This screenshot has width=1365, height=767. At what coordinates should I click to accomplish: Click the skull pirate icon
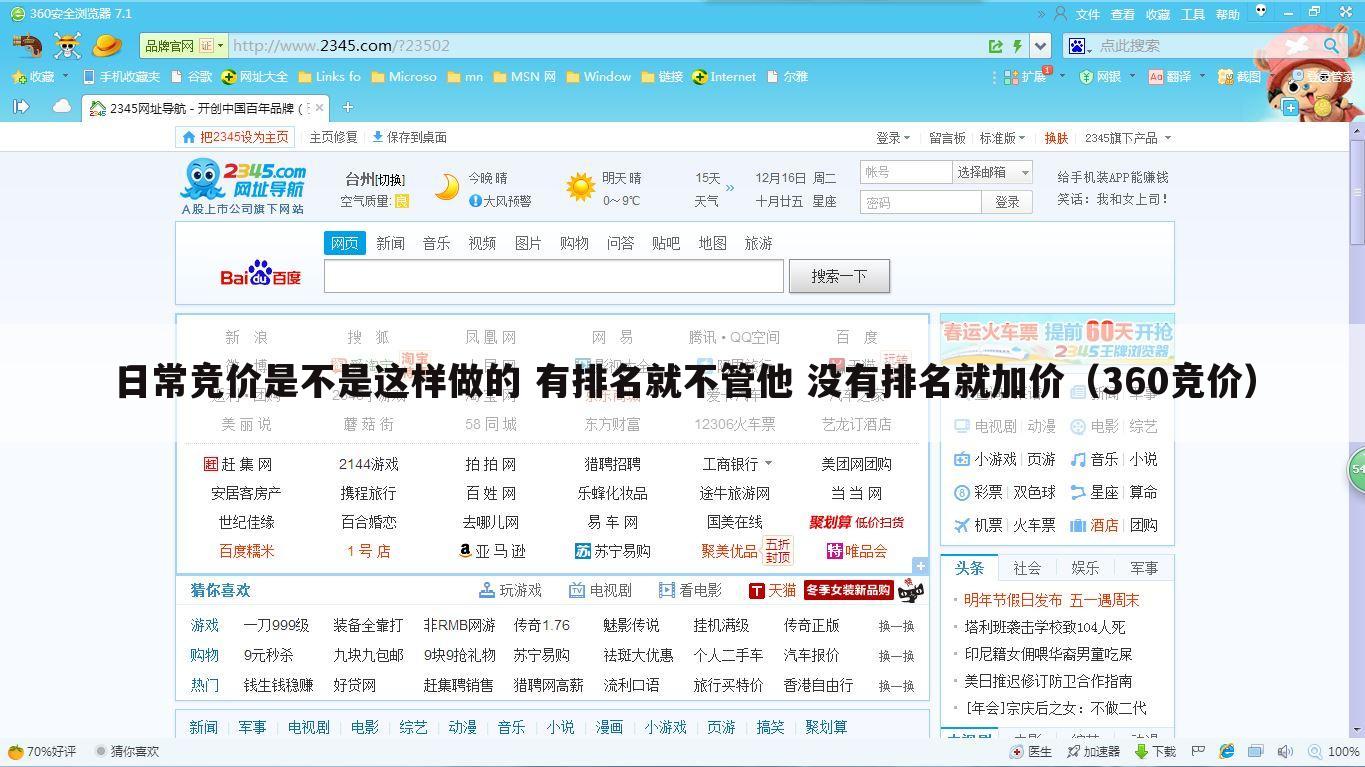(x=67, y=45)
